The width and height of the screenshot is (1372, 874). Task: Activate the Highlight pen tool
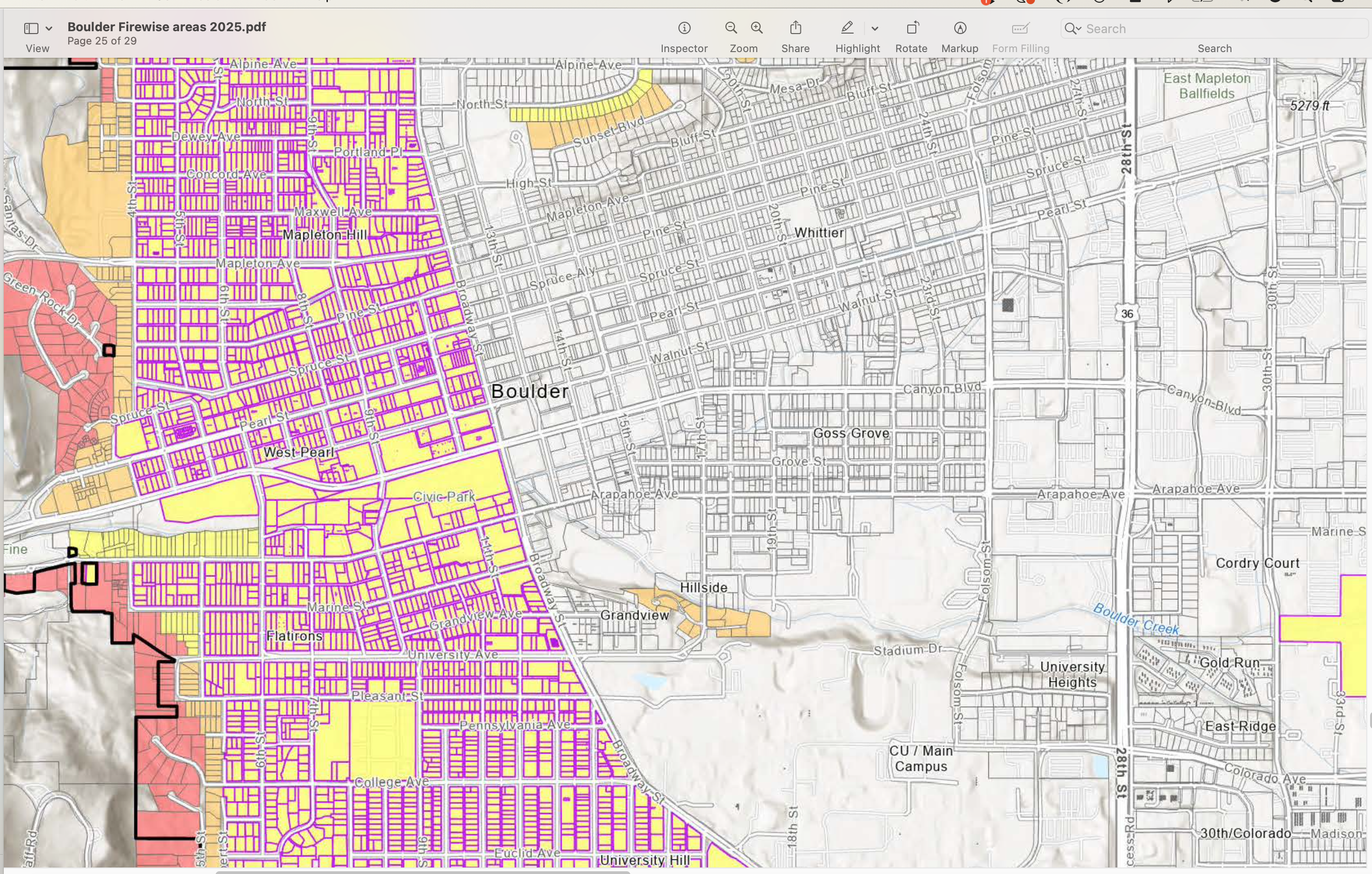847,28
